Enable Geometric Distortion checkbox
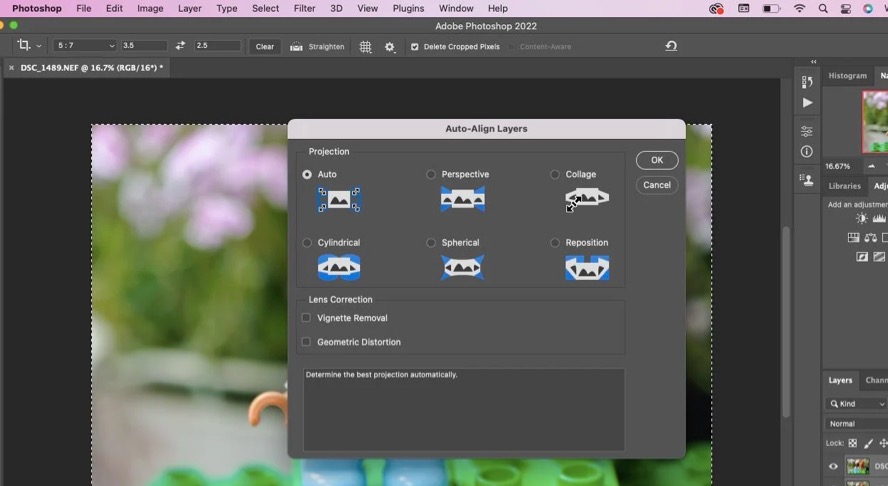This screenshot has width=888, height=486. (x=306, y=342)
